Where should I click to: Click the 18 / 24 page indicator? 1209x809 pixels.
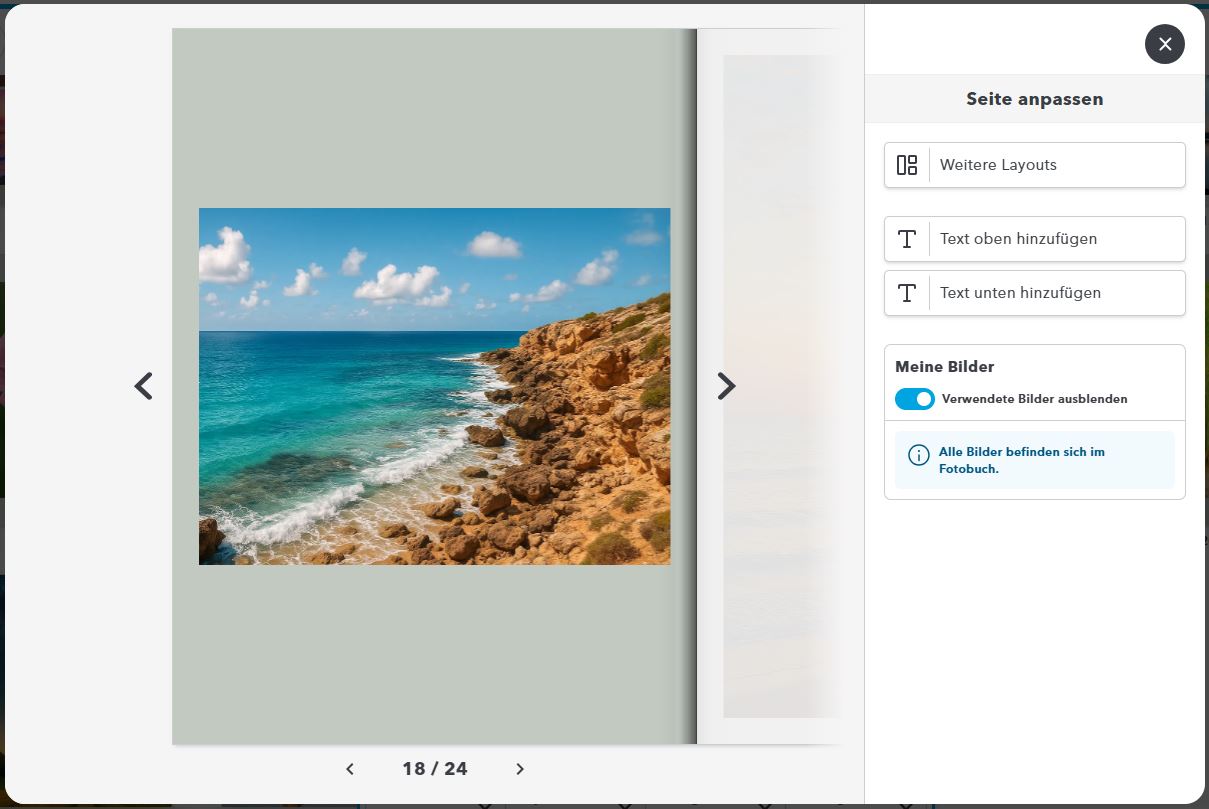pos(435,769)
